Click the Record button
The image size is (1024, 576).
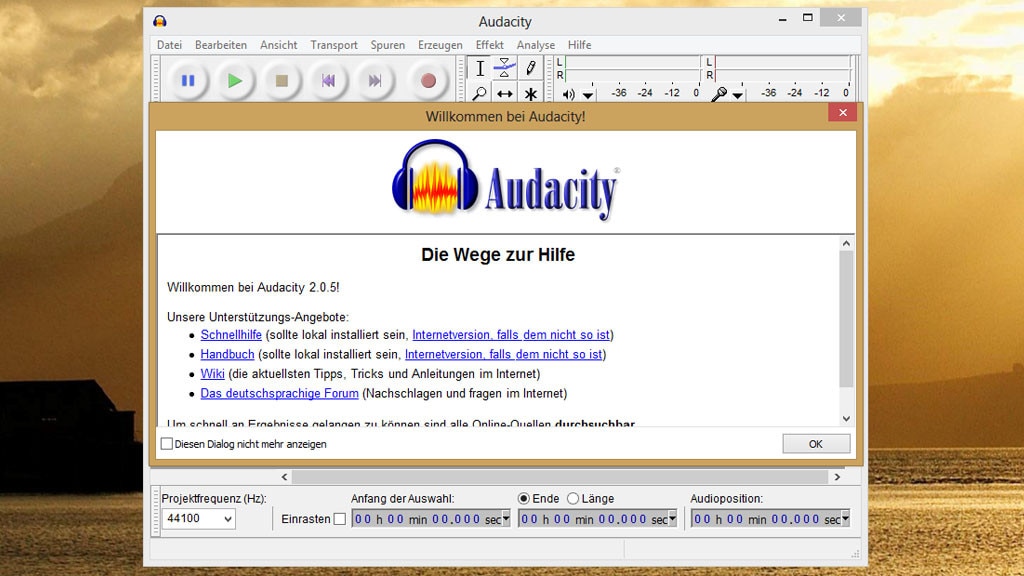pyautogui.click(x=427, y=80)
